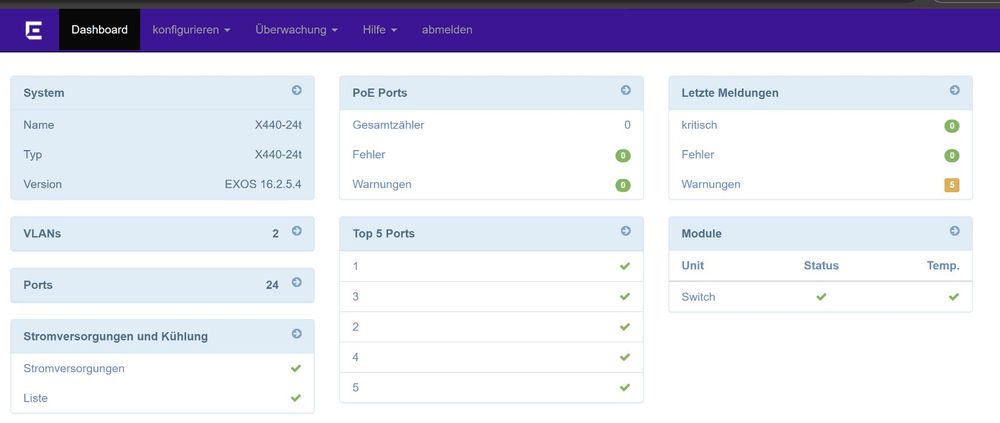1000x423 pixels.
Task: Select port 3 in Top 5 Ports
Action: coord(491,297)
